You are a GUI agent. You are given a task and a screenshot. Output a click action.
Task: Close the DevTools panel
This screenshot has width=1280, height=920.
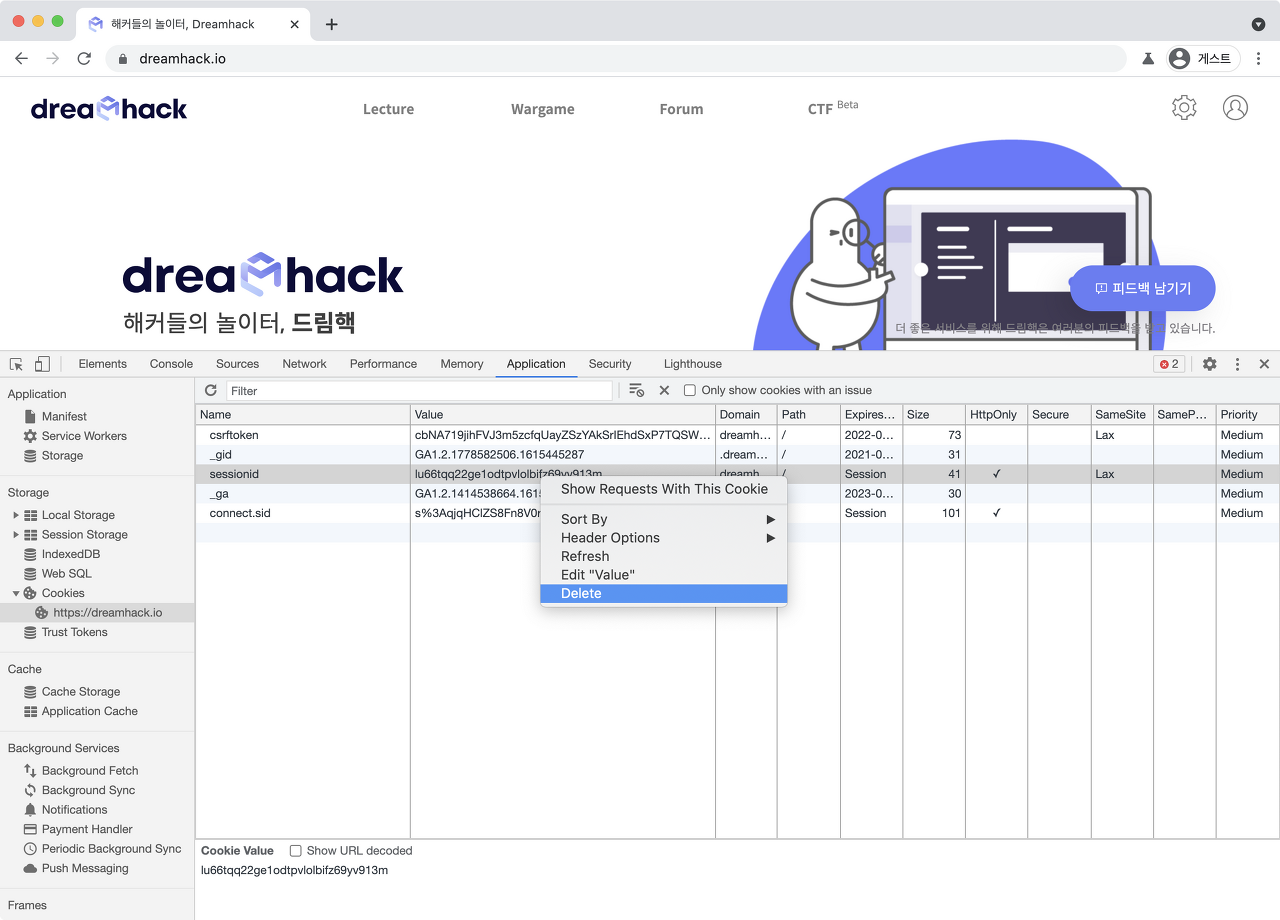[1264, 364]
